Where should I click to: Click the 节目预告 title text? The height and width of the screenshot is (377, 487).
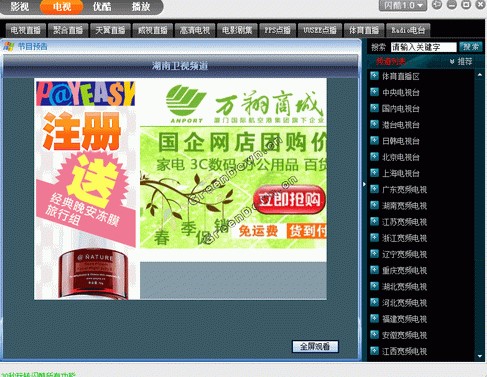(x=32, y=46)
